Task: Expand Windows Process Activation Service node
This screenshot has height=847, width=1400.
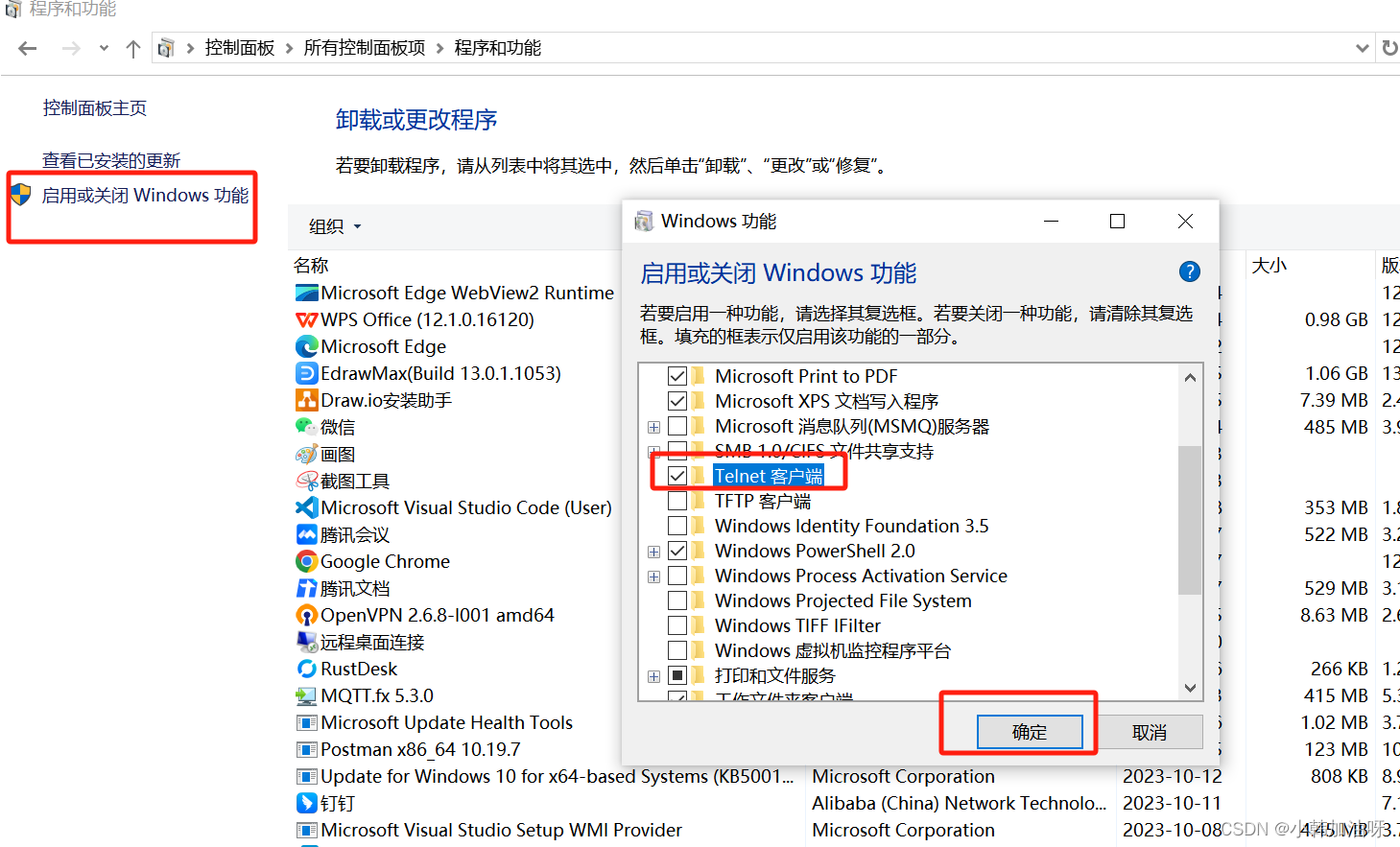Action: pyautogui.click(x=653, y=576)
